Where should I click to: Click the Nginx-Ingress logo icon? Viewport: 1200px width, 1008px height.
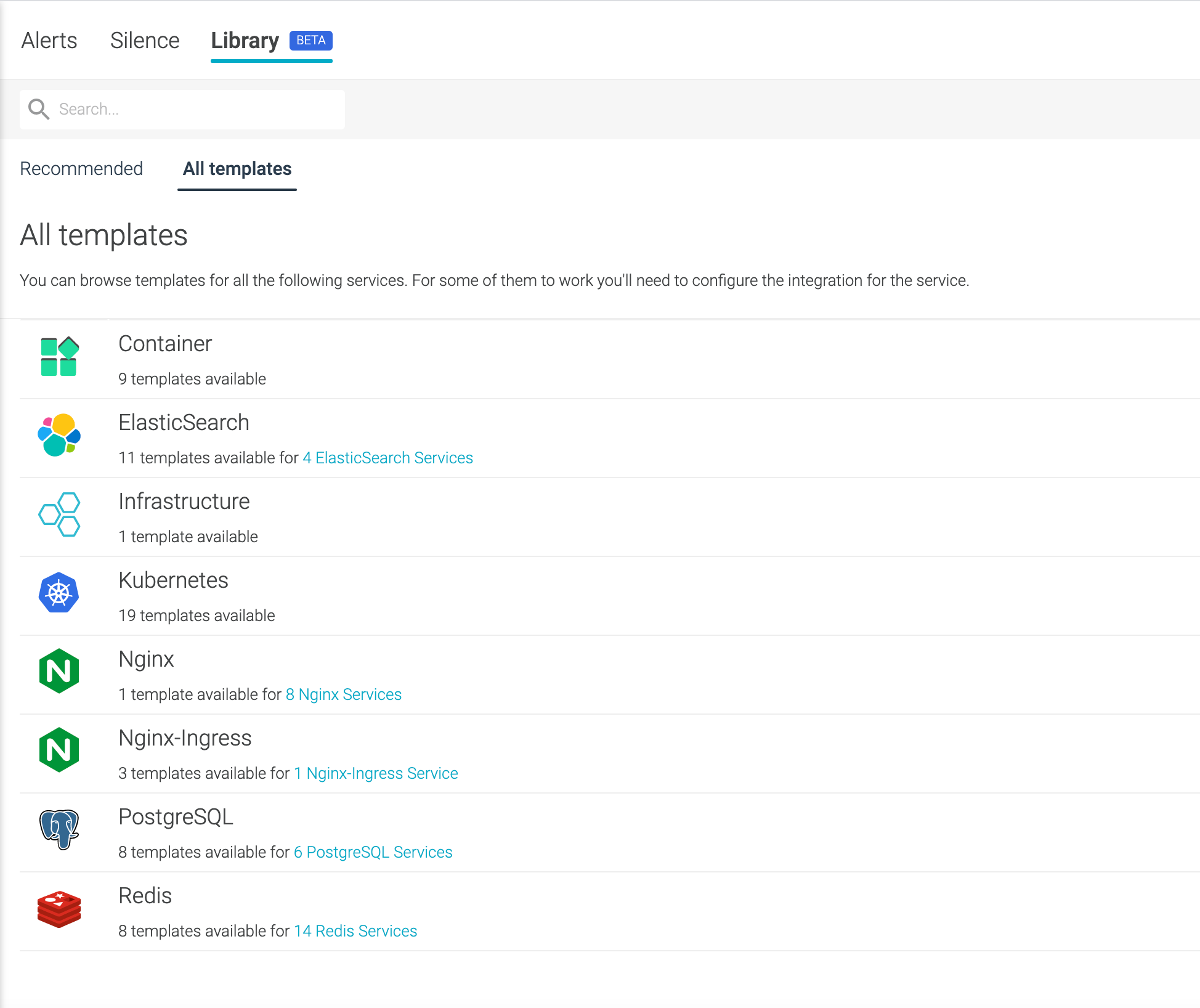pos(59,750)
